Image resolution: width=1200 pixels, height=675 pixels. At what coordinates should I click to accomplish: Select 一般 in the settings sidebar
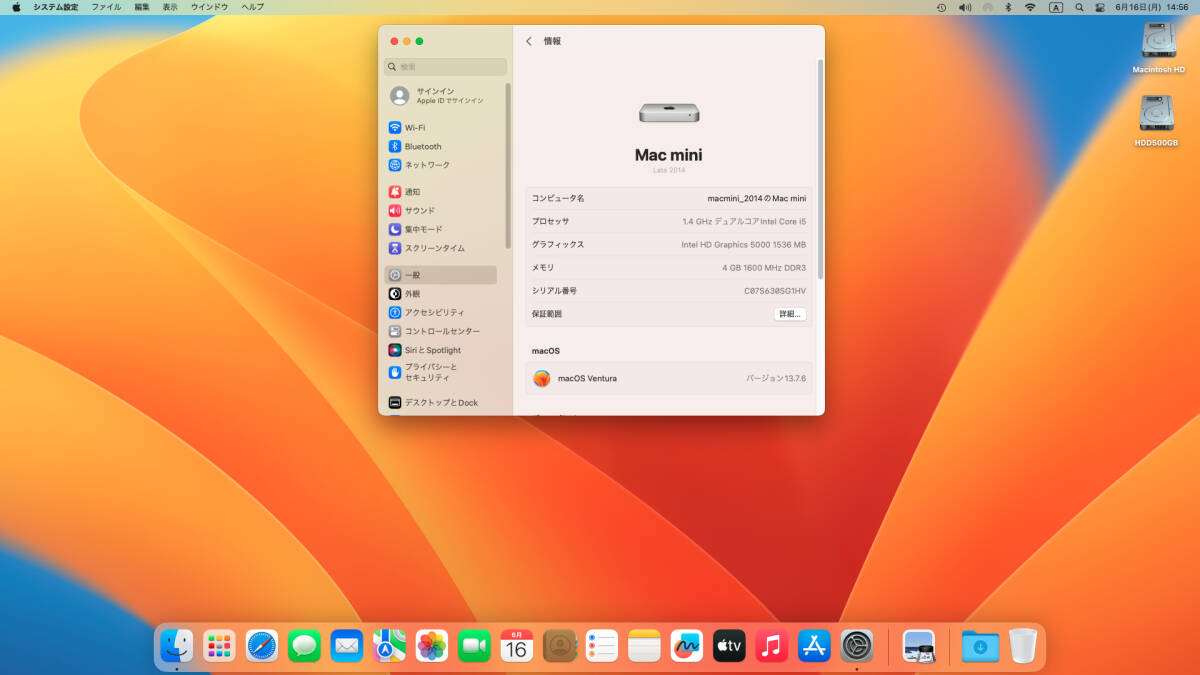[x=441, y=275]
